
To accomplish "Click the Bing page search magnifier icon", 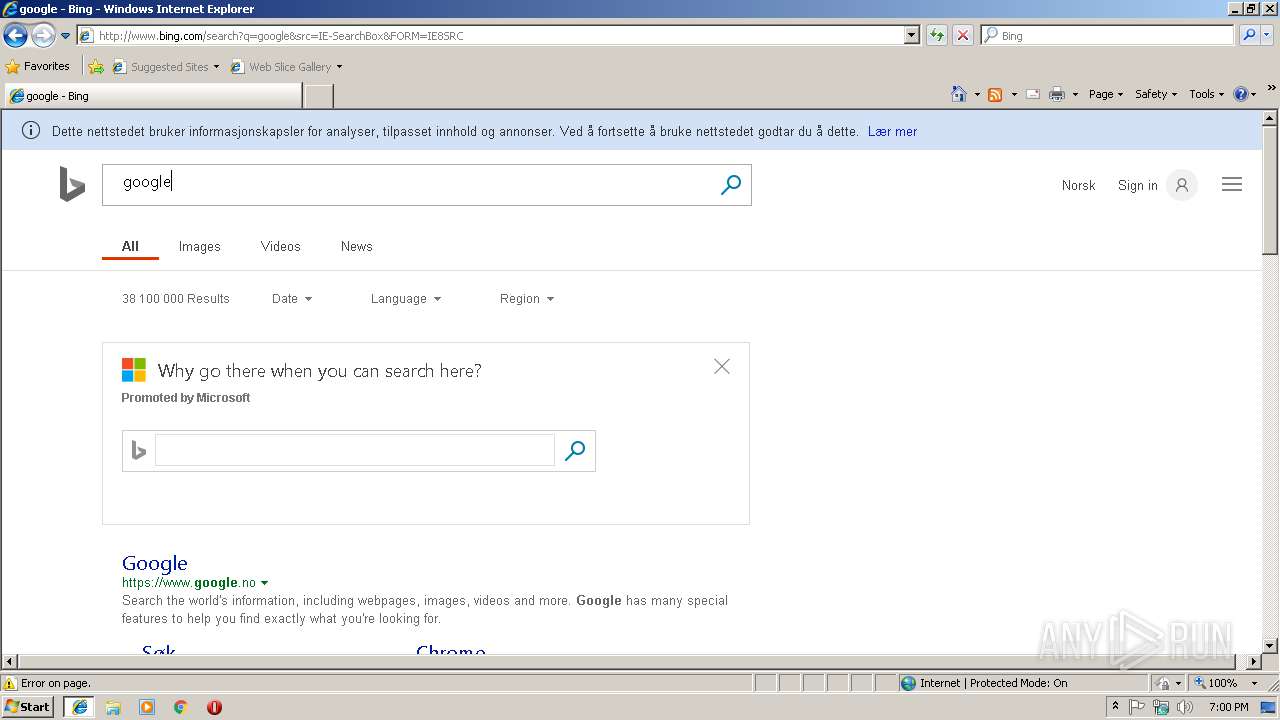I will click(x=731, y=185).
